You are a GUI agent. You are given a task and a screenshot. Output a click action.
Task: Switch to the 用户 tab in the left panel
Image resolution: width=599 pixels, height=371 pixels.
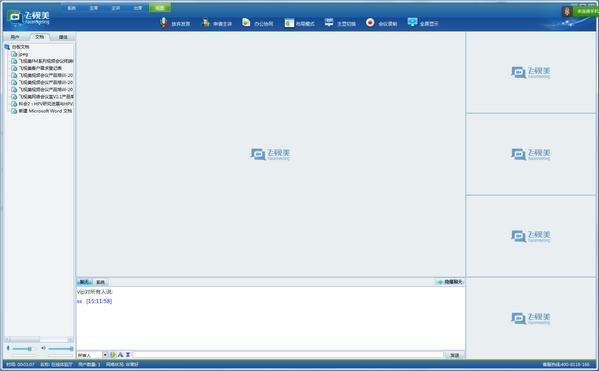pyautogui.click(x=15, y=37)
